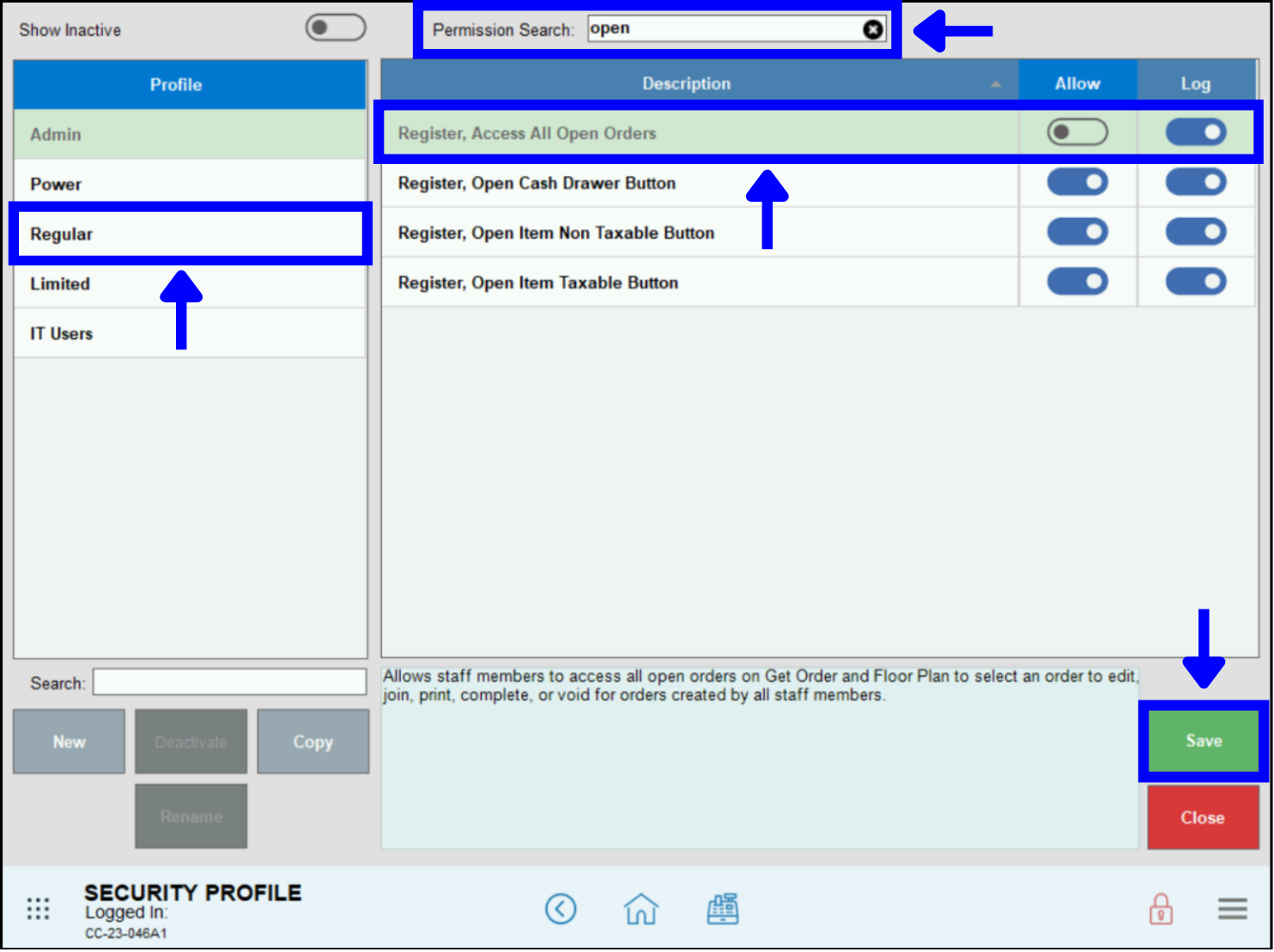The width and height of the screenshot is (1274, 952).
Task: Click the red lock icon
Action: [x=1161, y=908]
